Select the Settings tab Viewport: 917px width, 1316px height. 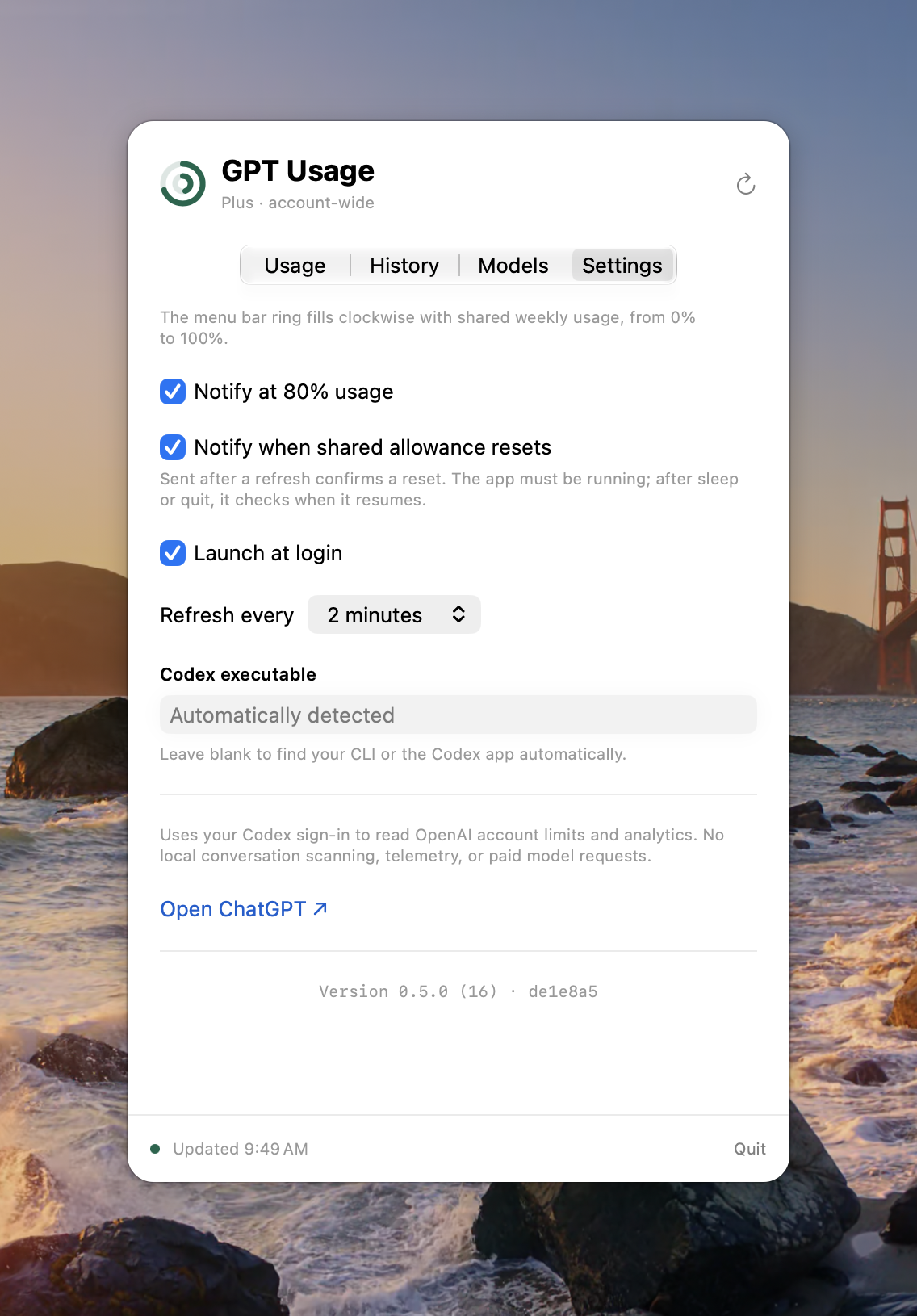click(622, 266)
